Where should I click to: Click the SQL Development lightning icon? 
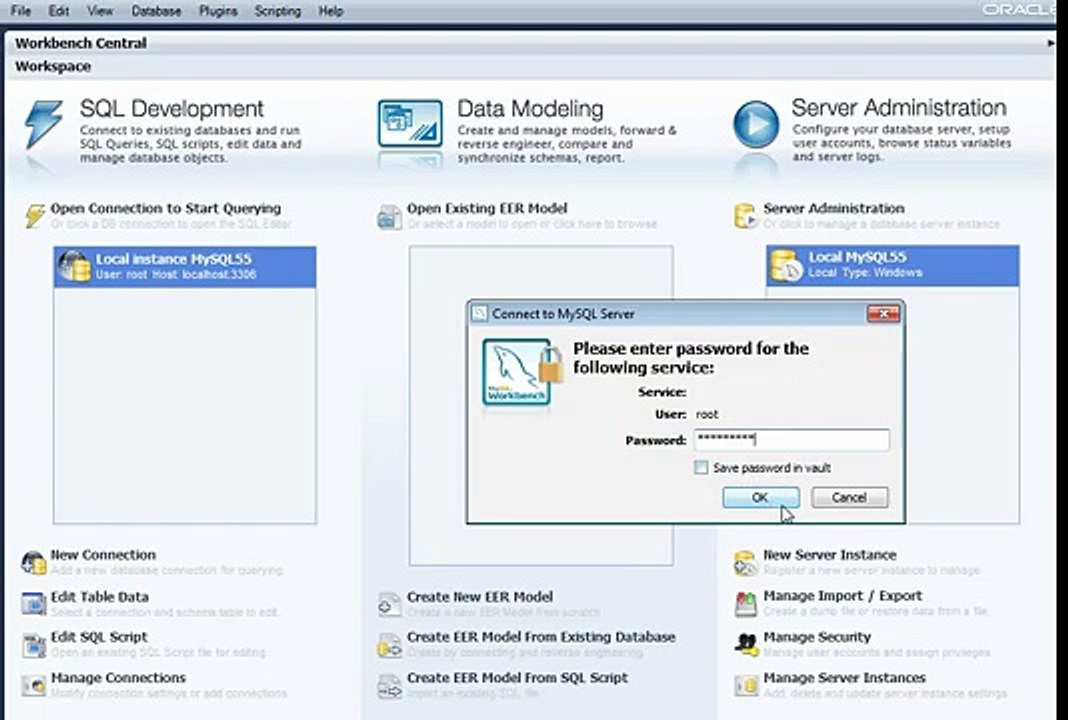click(44, 125)
